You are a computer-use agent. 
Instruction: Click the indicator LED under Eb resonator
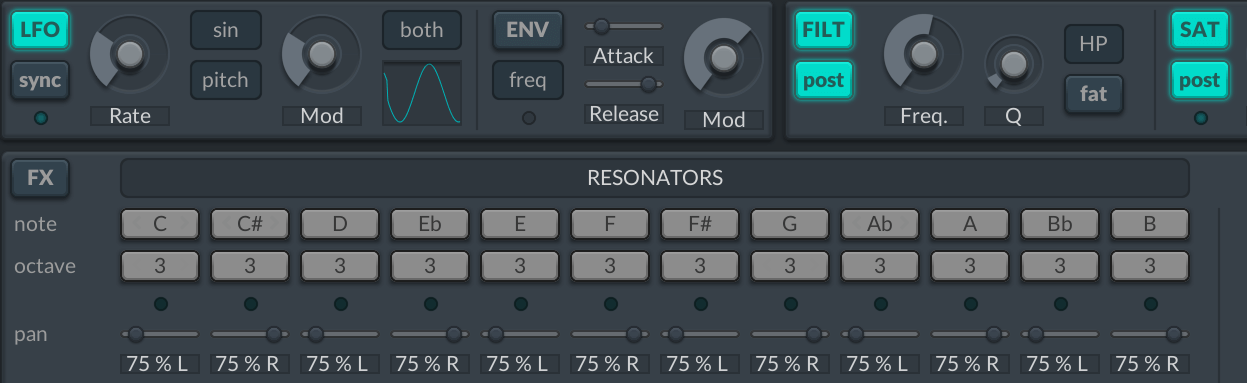pyautogui.click(x=430, y=304)
